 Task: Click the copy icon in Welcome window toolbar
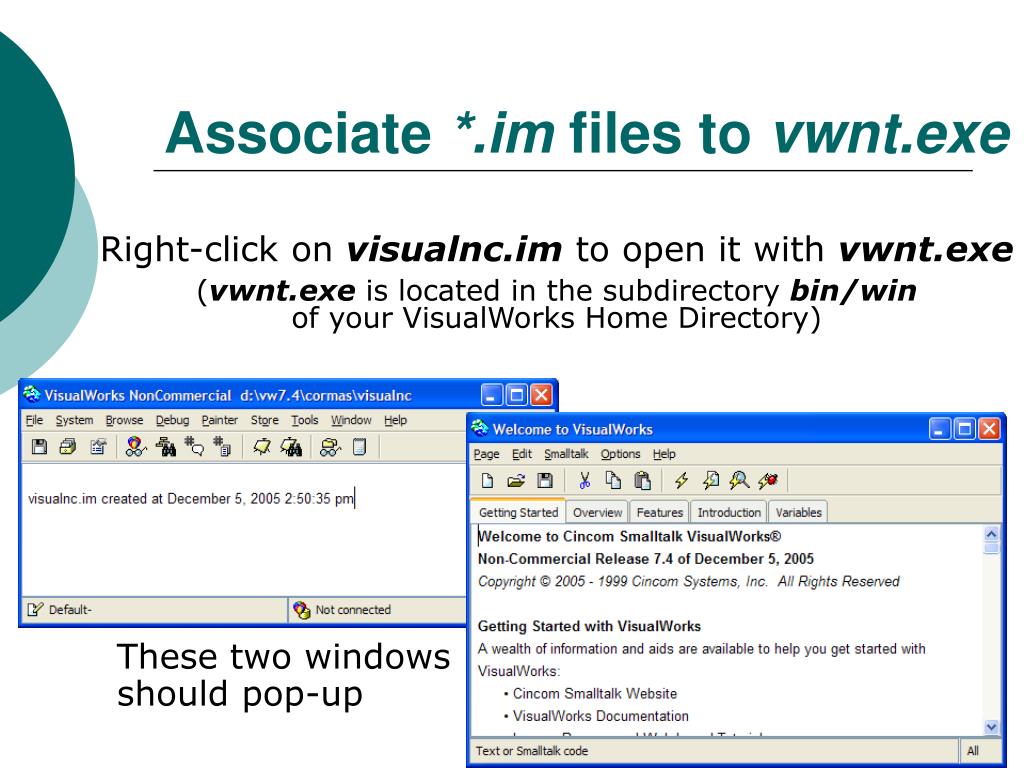point(613,481)
